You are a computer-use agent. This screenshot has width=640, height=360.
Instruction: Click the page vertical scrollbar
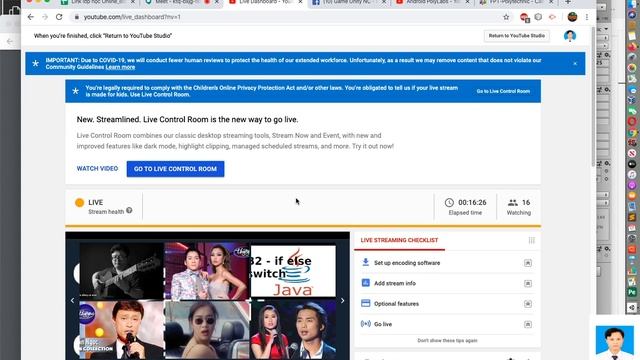point(593,97)
